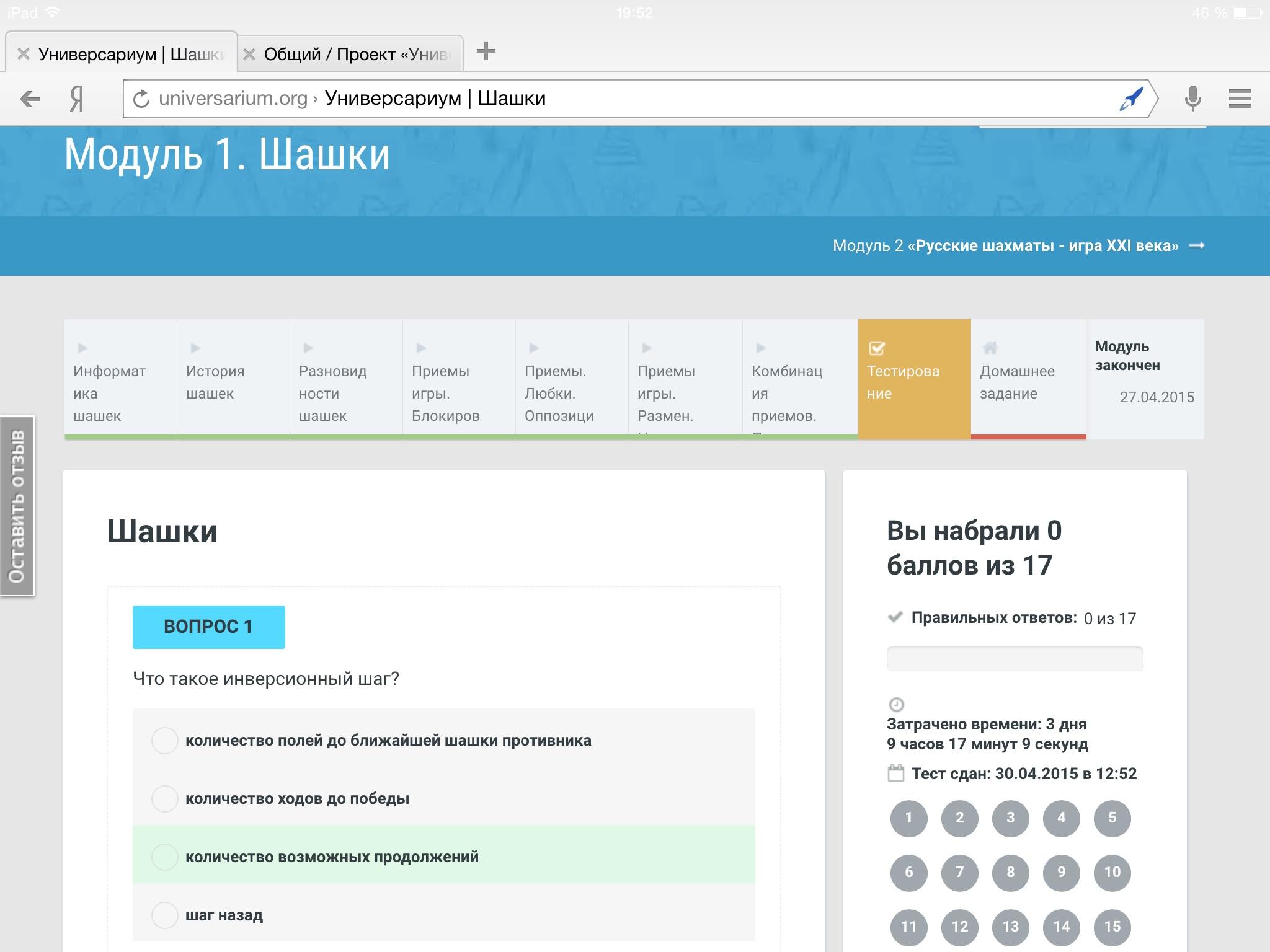Add a new browser tab
The height and width of the screenshot is (952, 1270).
tap(486, 51)
